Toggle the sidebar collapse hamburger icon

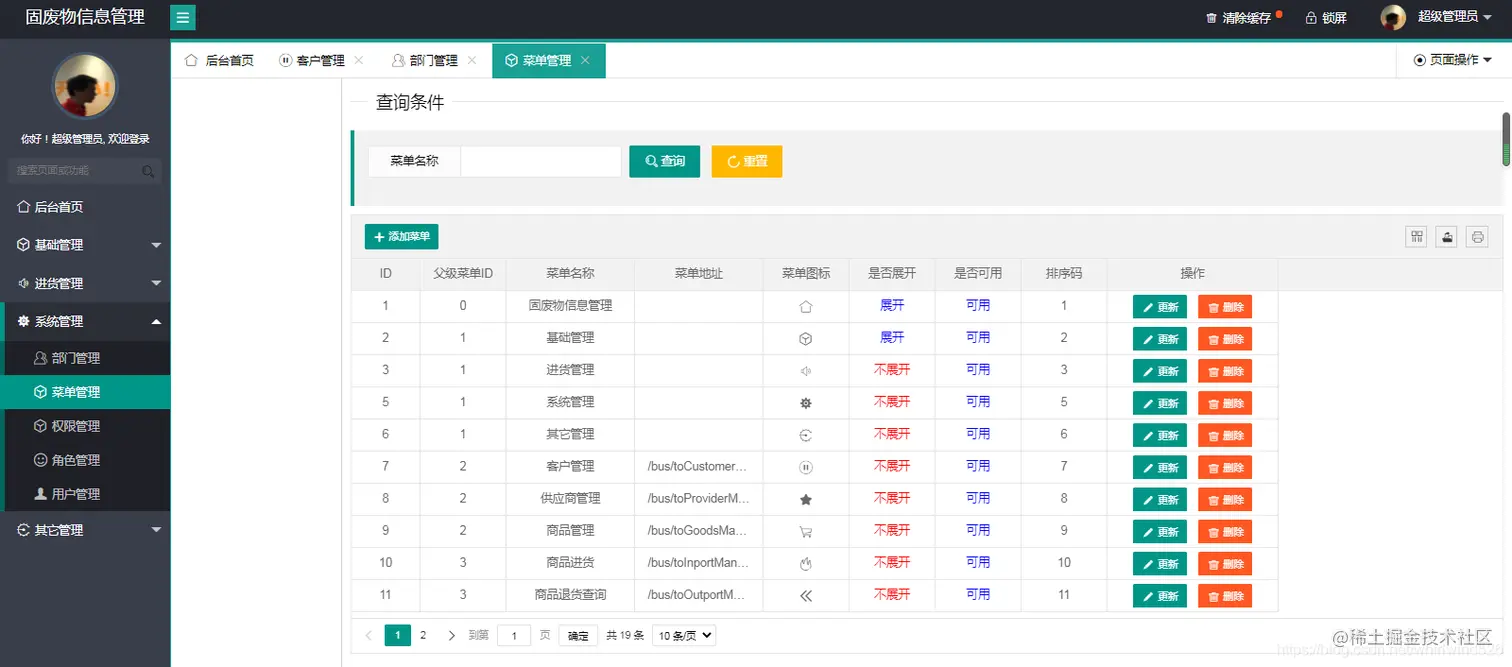pyautogui.click(x=183, y=17)
